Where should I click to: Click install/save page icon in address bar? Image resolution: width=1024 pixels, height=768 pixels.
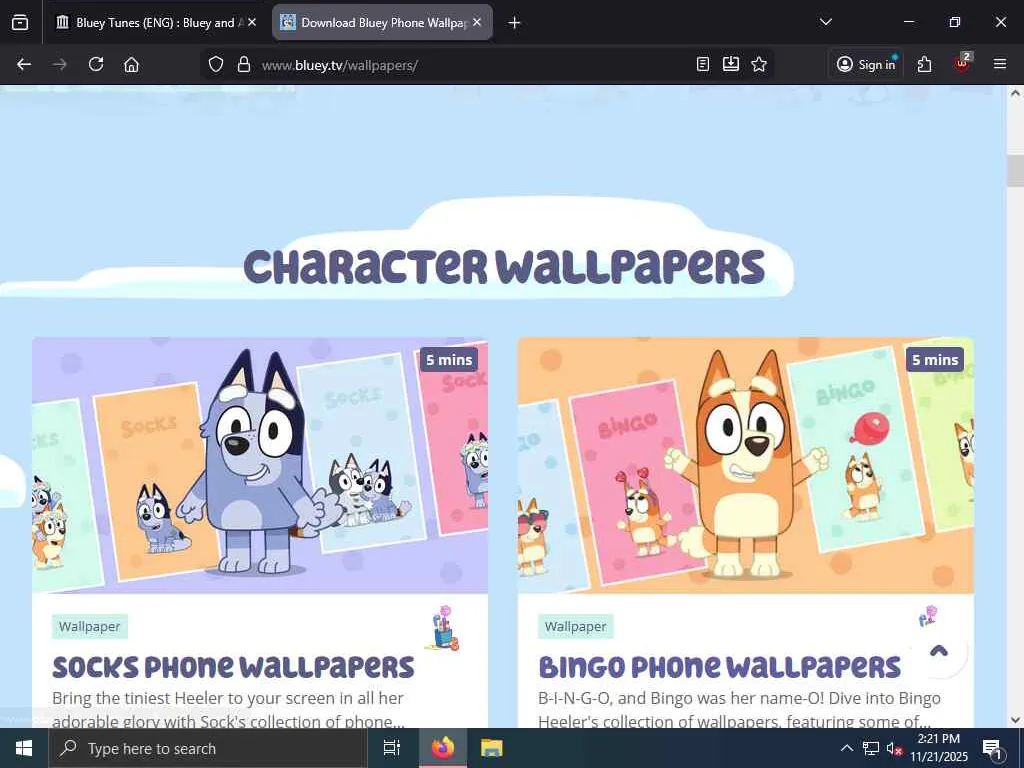[x=731, y=64]
